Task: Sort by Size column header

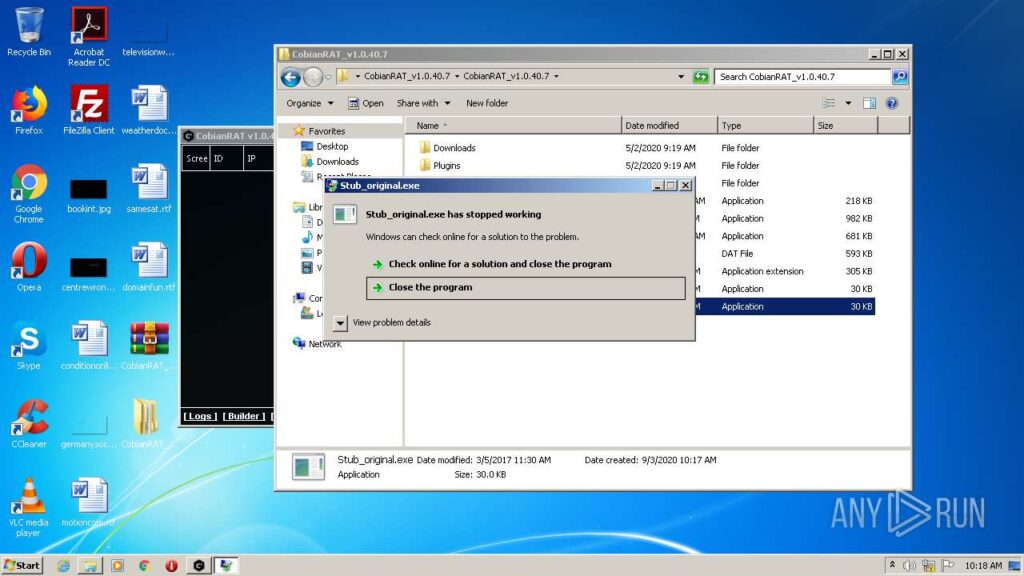Action: [x=846, y=125]
